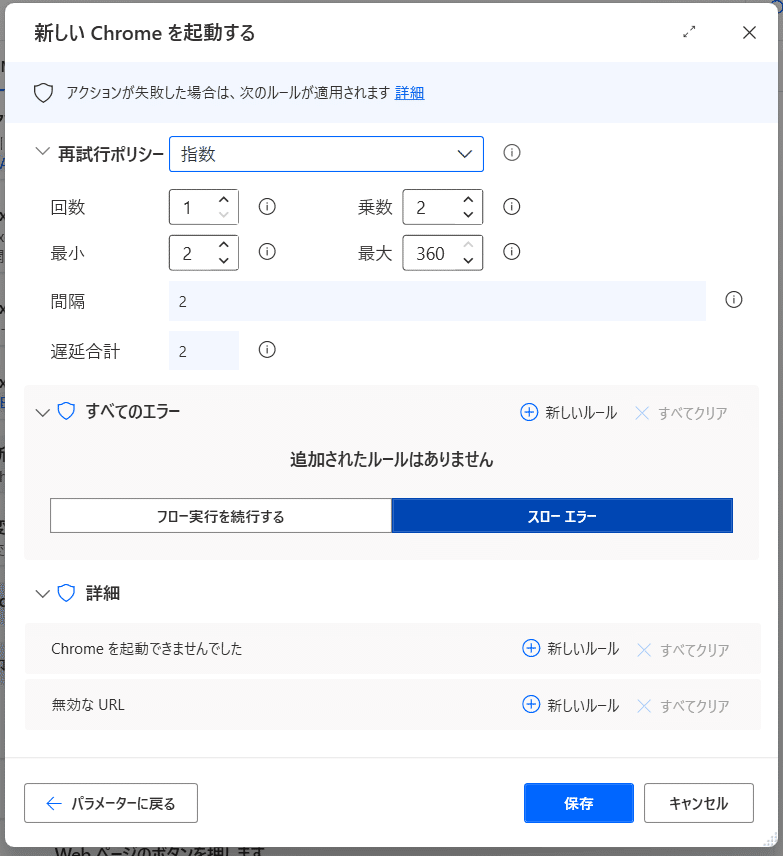Select スロー エラー option

point(562,516)
